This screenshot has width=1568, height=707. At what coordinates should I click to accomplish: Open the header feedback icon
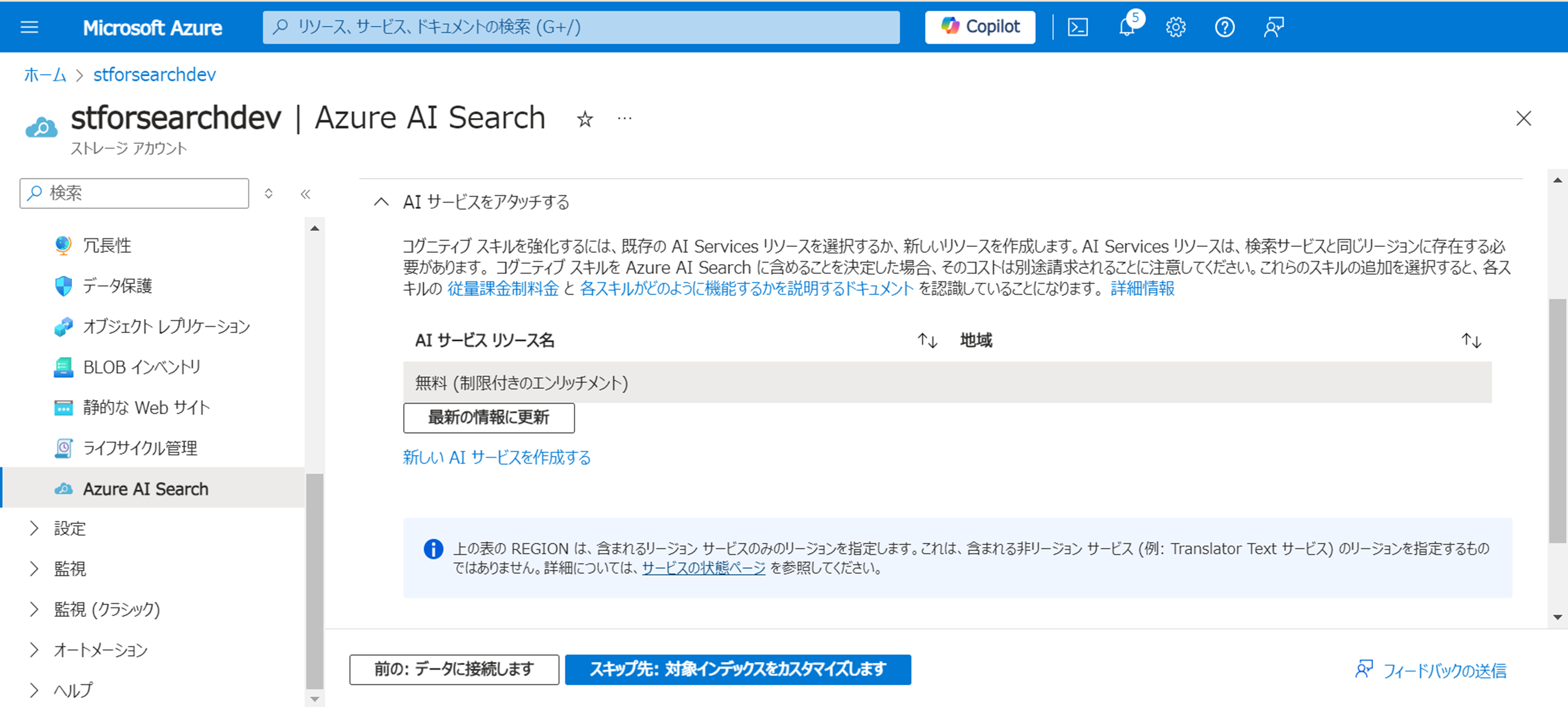(1273, 28)
